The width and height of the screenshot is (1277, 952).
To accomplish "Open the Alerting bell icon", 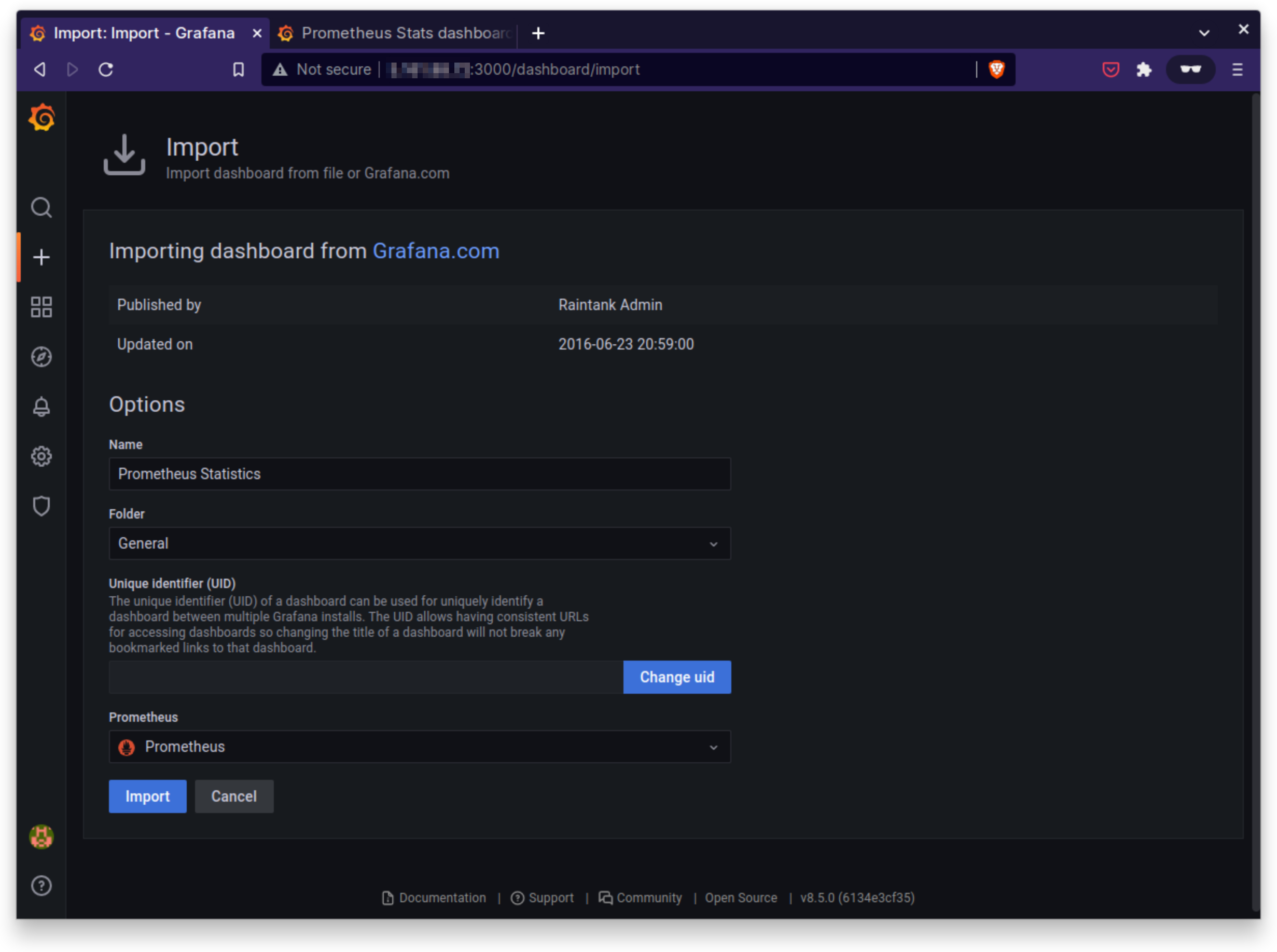I will 41,407.
